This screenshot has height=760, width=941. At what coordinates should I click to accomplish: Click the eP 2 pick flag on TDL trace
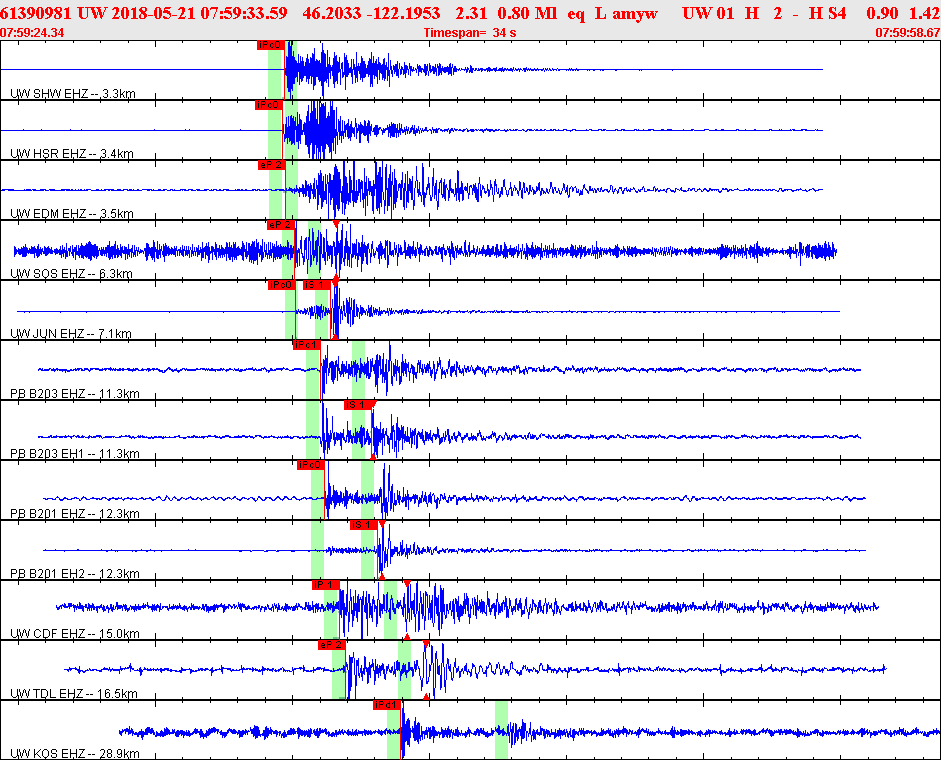tap(331, 645)
